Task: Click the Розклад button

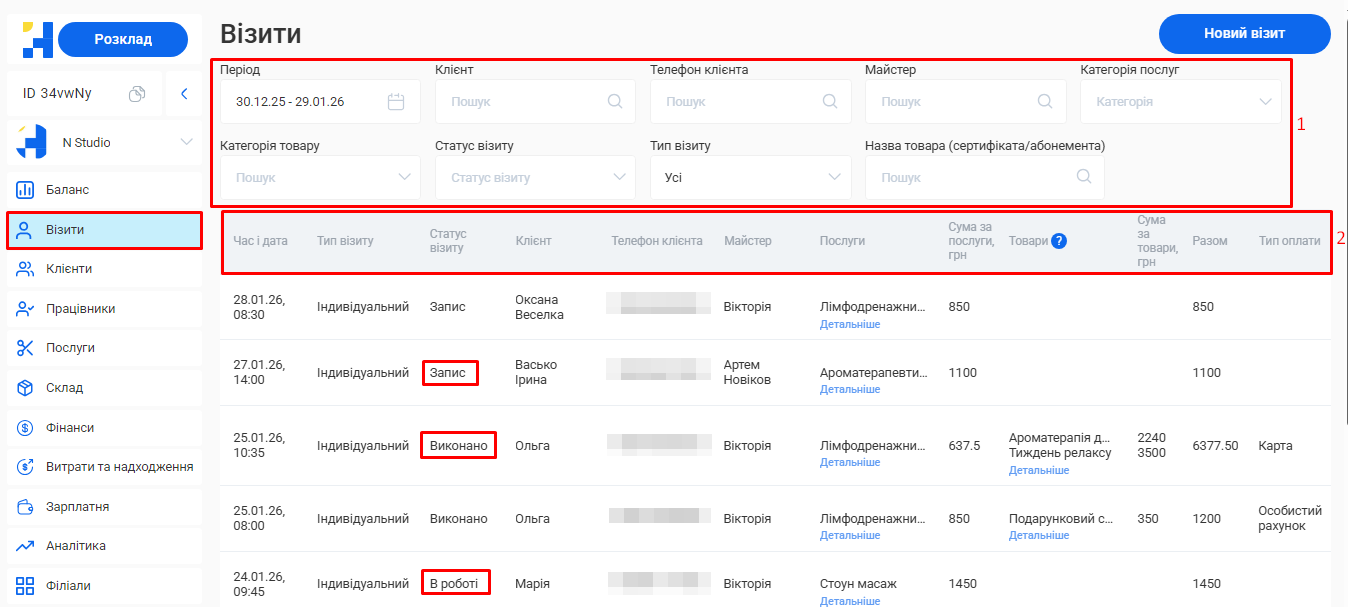Action: 123,39
